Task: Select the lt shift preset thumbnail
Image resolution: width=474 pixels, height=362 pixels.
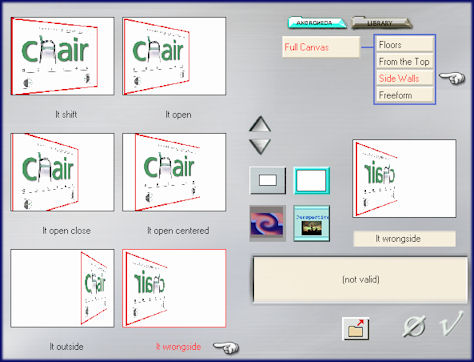Action: (62, 56)
